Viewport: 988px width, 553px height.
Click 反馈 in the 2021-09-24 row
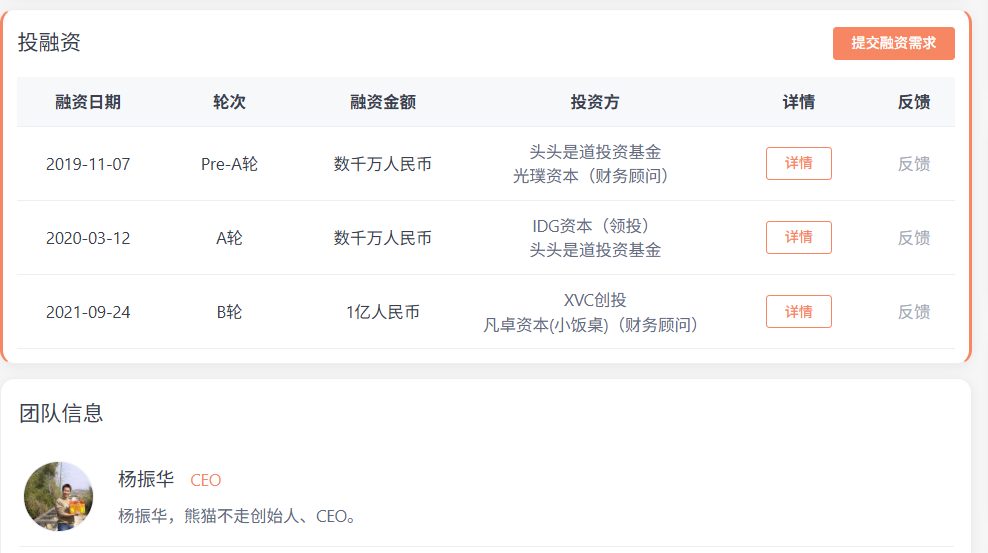point(914,312)
